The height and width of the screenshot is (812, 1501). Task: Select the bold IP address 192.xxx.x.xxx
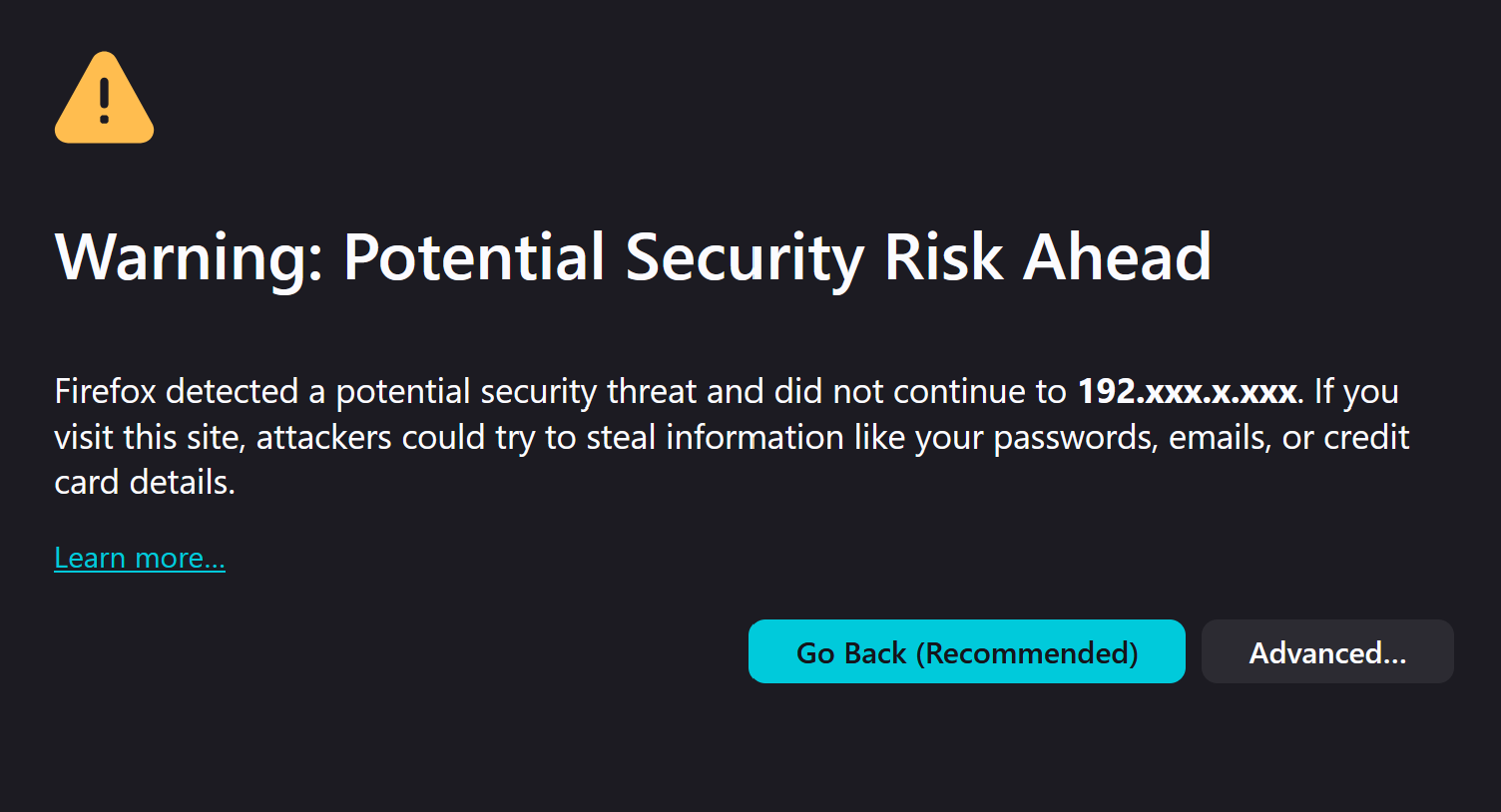click(x=1186, y=391)
